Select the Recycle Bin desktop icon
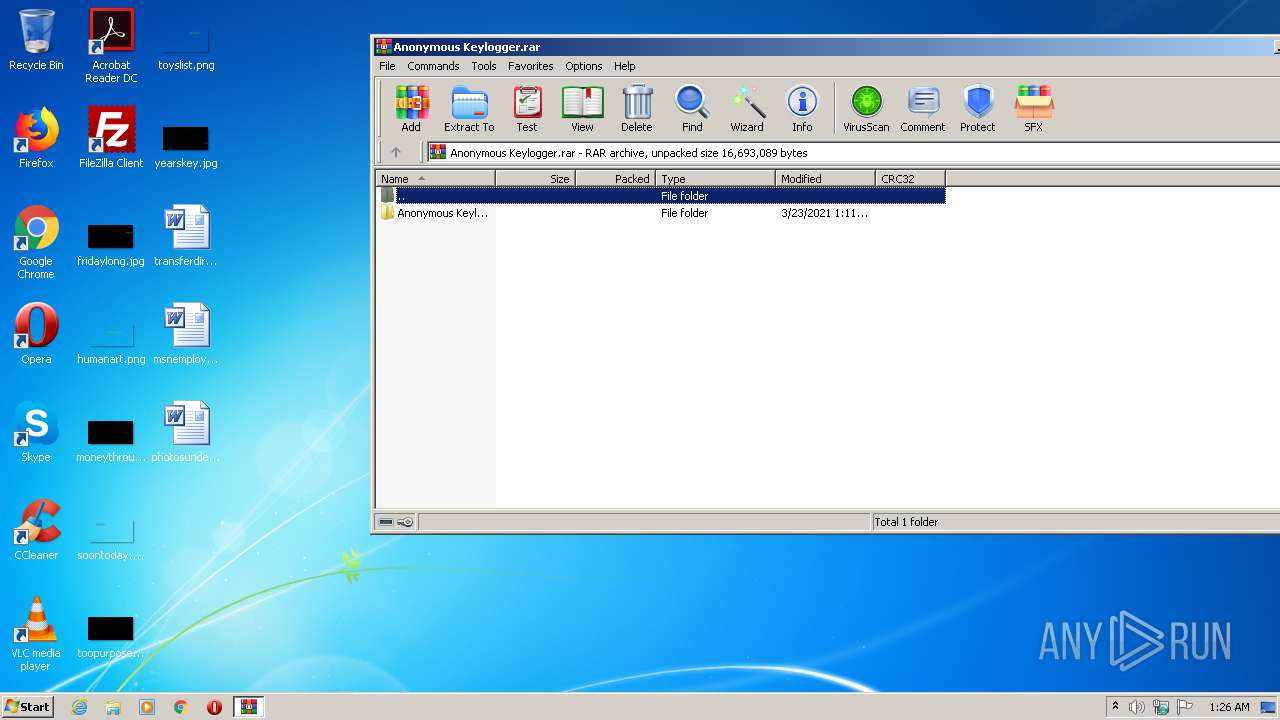This screenshot has width=1280, height=720. [x=36, y=40]
